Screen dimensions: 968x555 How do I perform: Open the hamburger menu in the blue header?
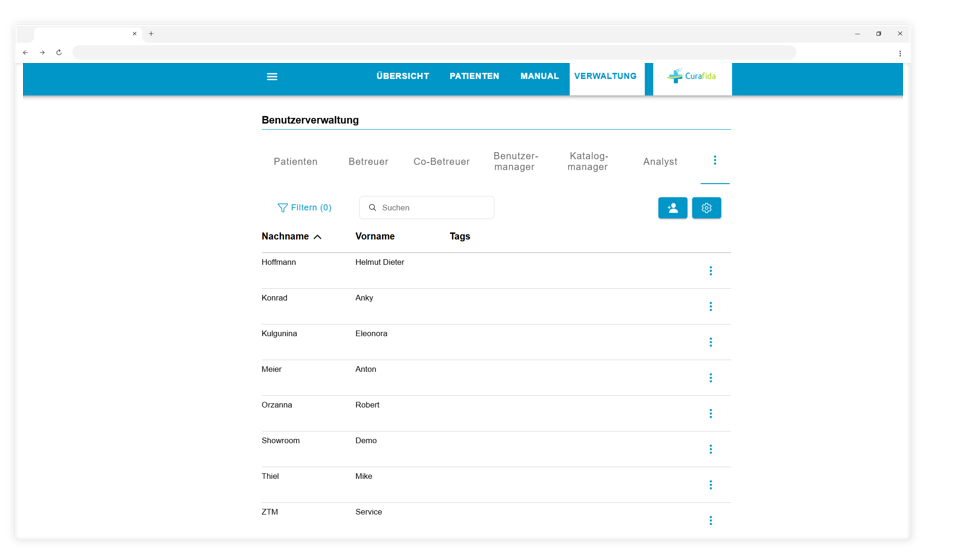click(x=272, y=77)
